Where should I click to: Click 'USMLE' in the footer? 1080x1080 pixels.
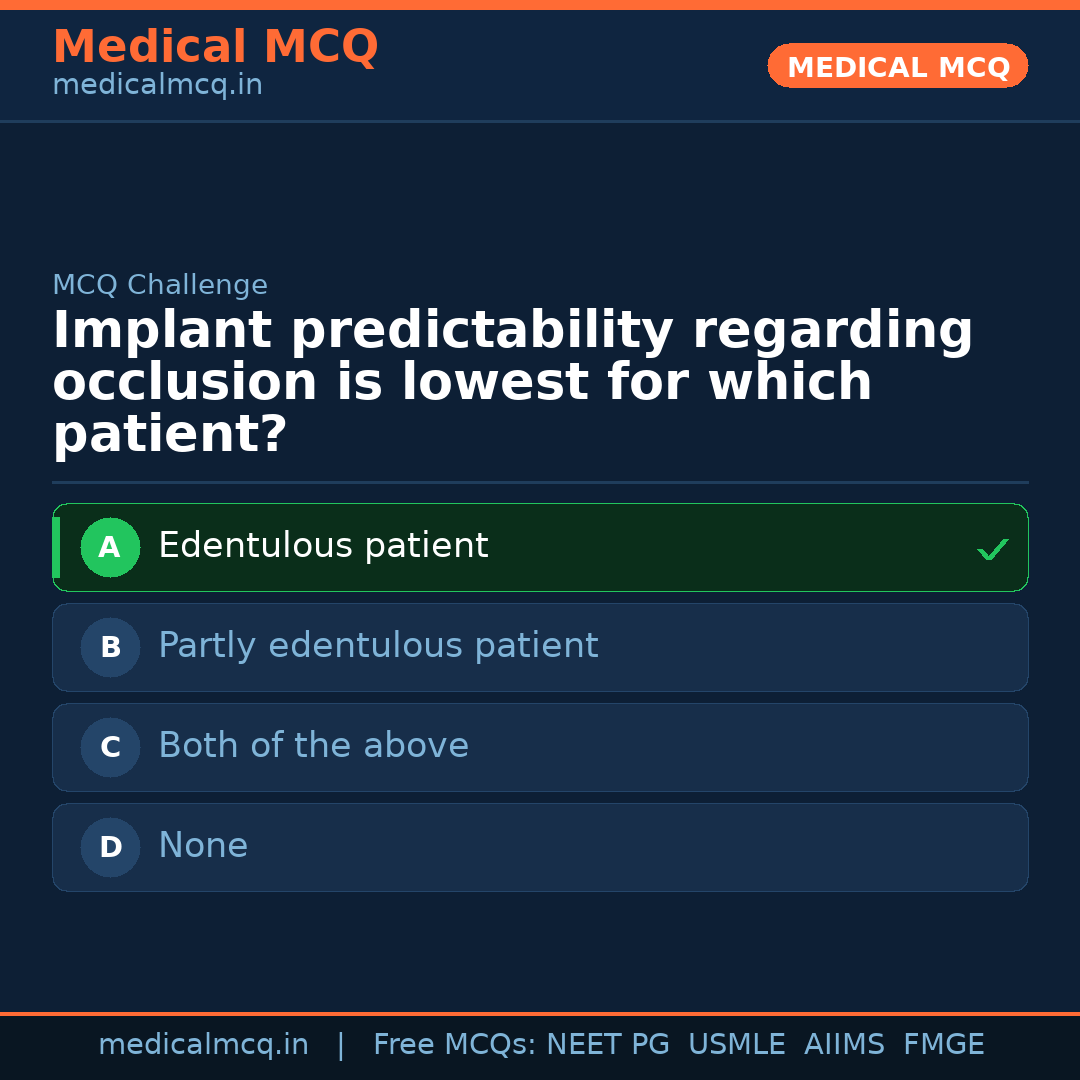pyautogui.click(x=736, y=1045)
